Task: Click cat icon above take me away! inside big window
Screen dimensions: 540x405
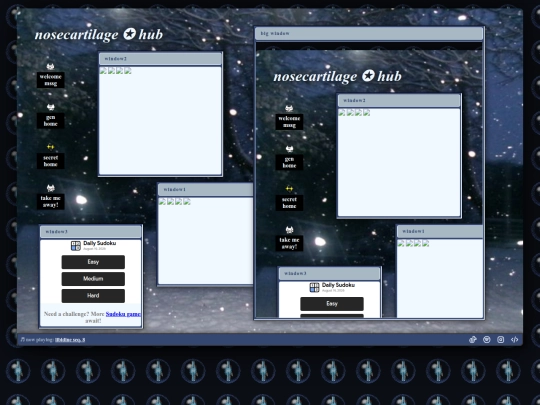Action: [x=289, y=230]
